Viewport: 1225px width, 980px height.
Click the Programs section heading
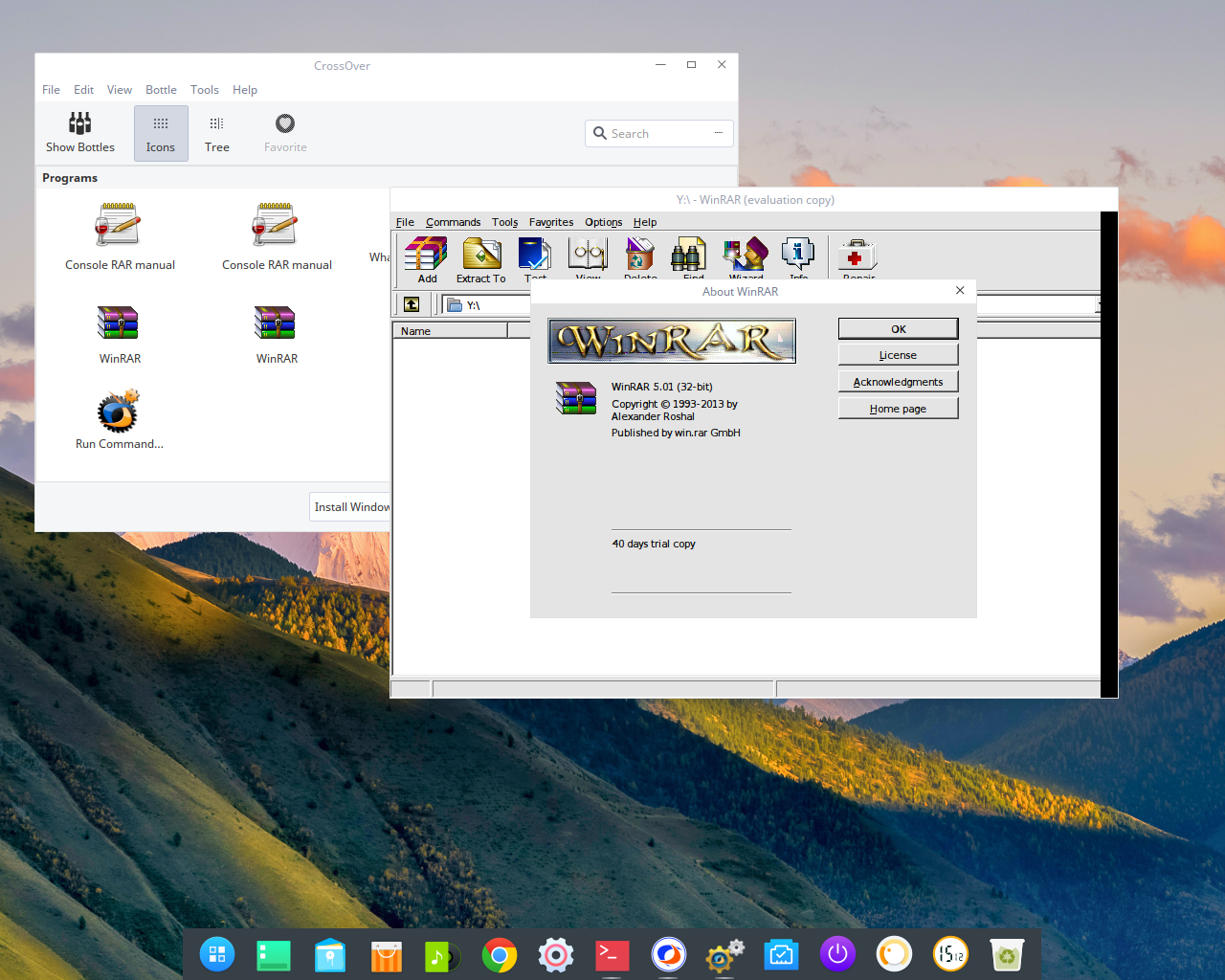[x=70, y=178]
